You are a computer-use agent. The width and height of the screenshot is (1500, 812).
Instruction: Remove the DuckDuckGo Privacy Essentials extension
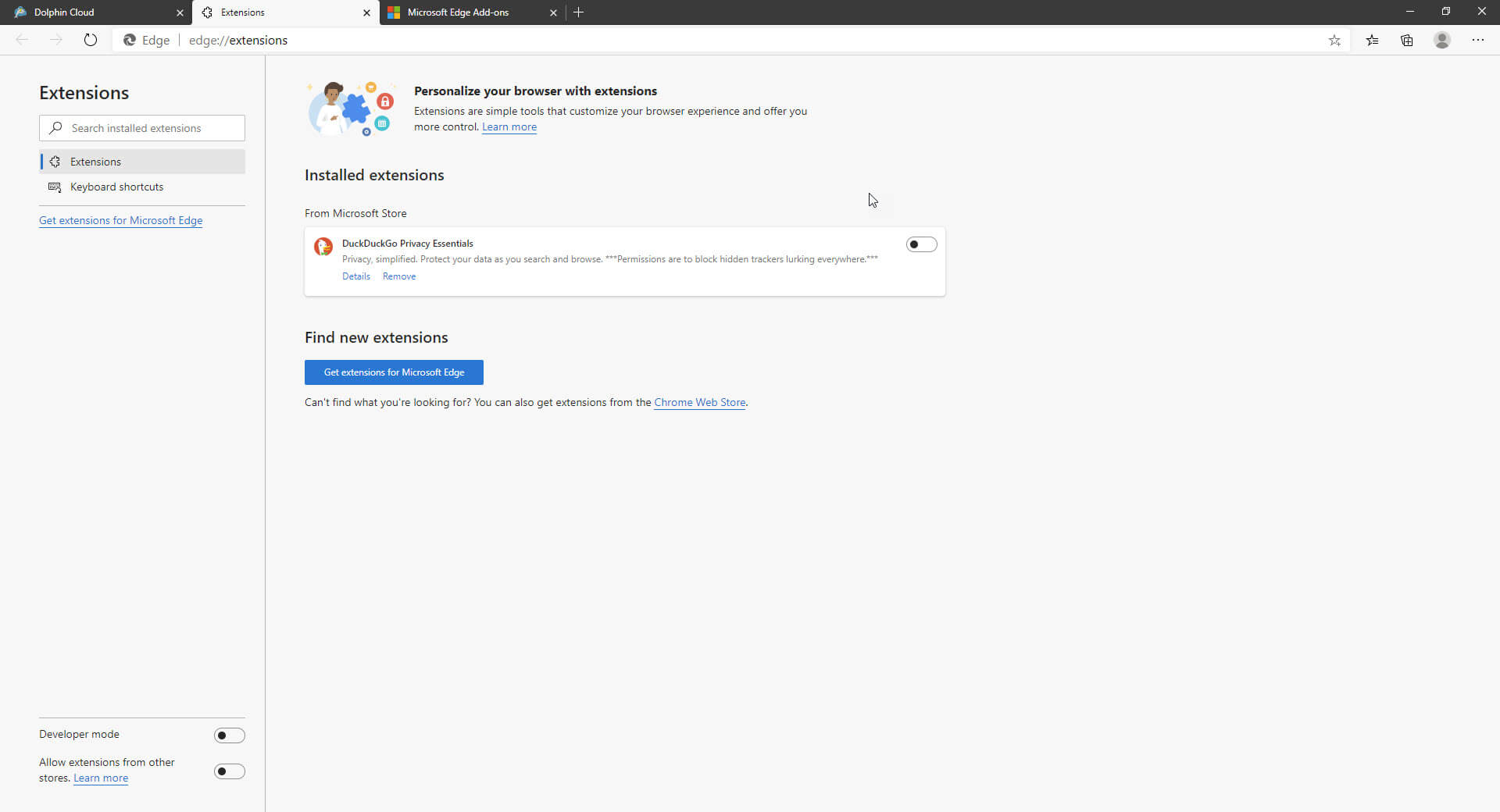[x=399, y=276]
